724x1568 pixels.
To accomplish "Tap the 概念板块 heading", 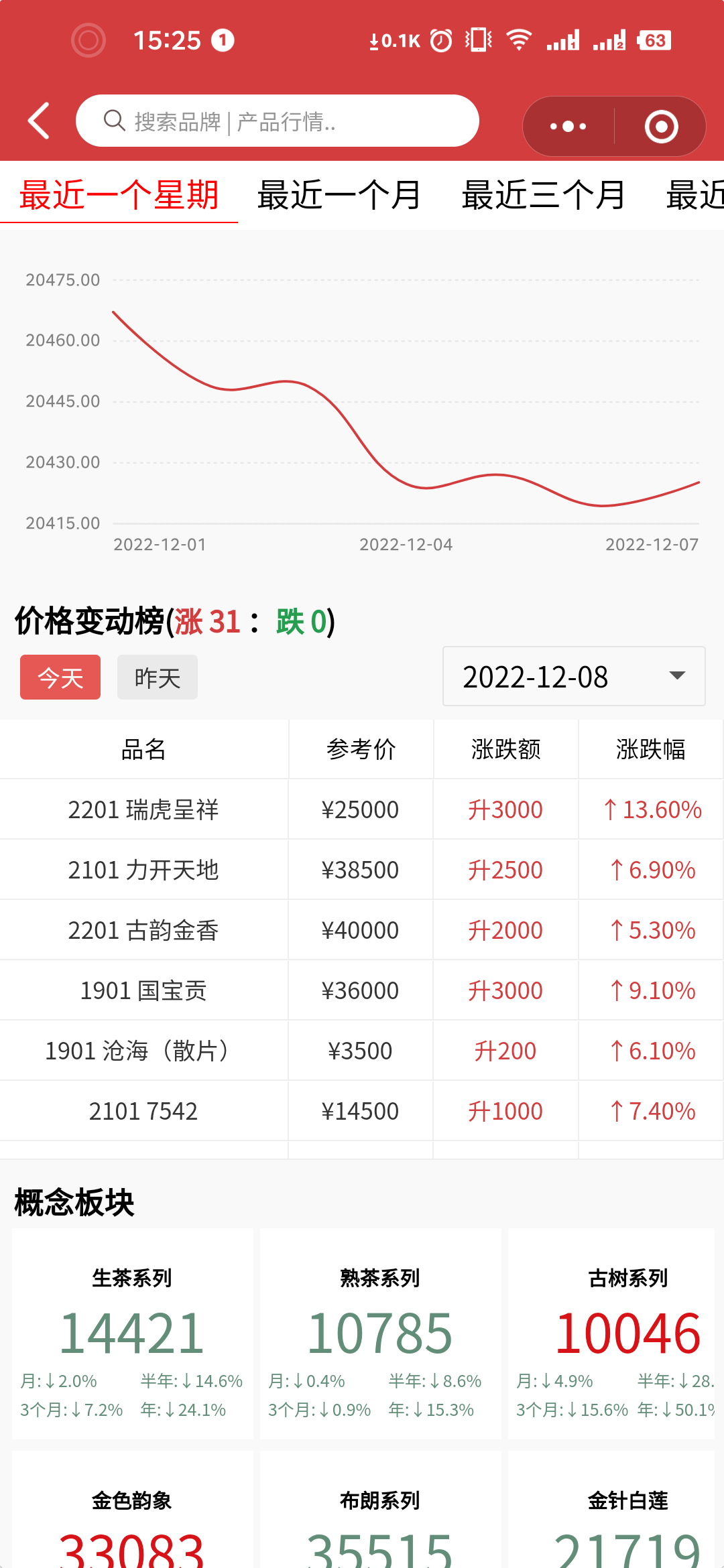I will 74,1202.
